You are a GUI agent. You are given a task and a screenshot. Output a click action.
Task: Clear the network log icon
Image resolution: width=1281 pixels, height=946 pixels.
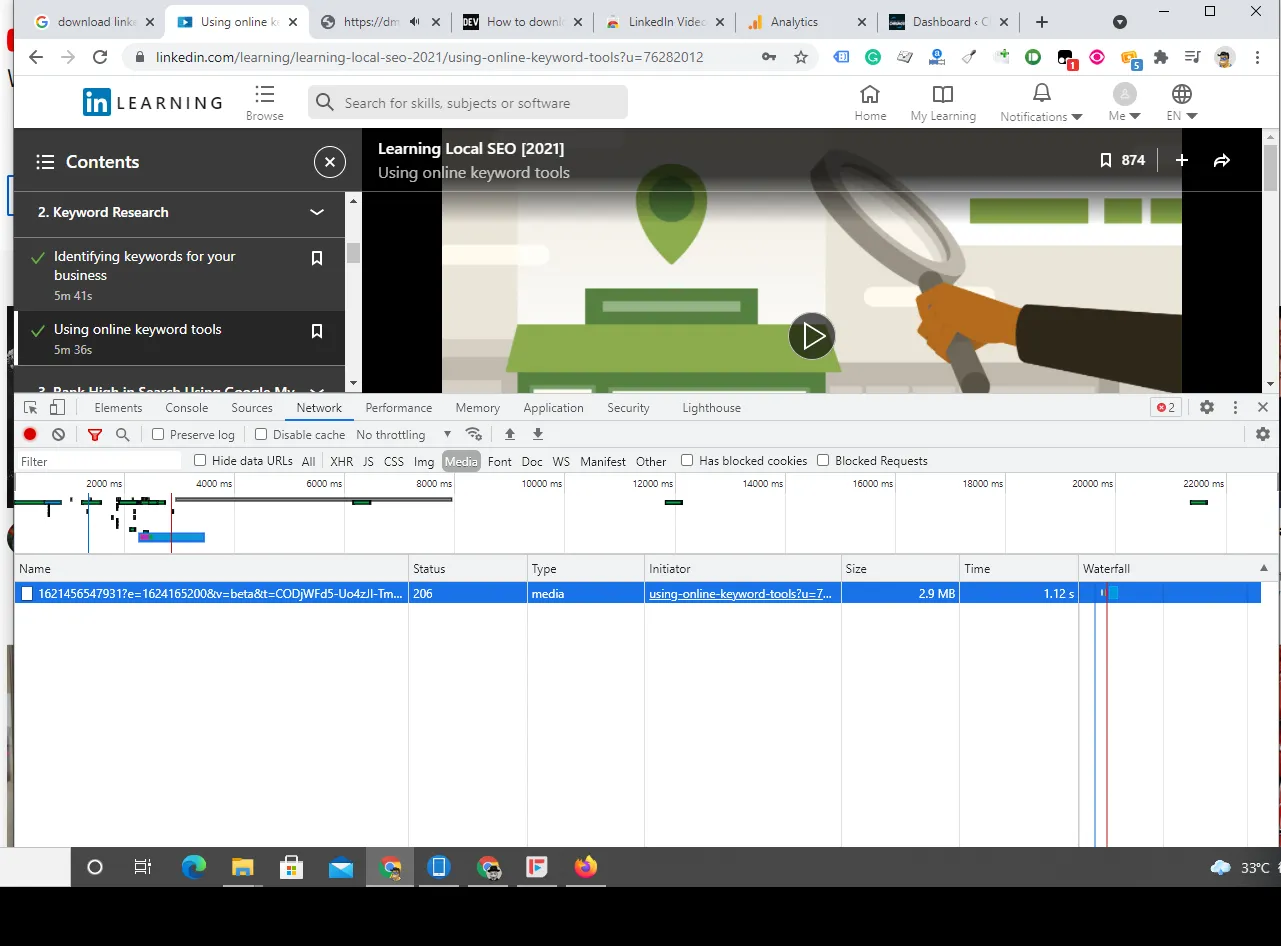(x=59, y=434)
